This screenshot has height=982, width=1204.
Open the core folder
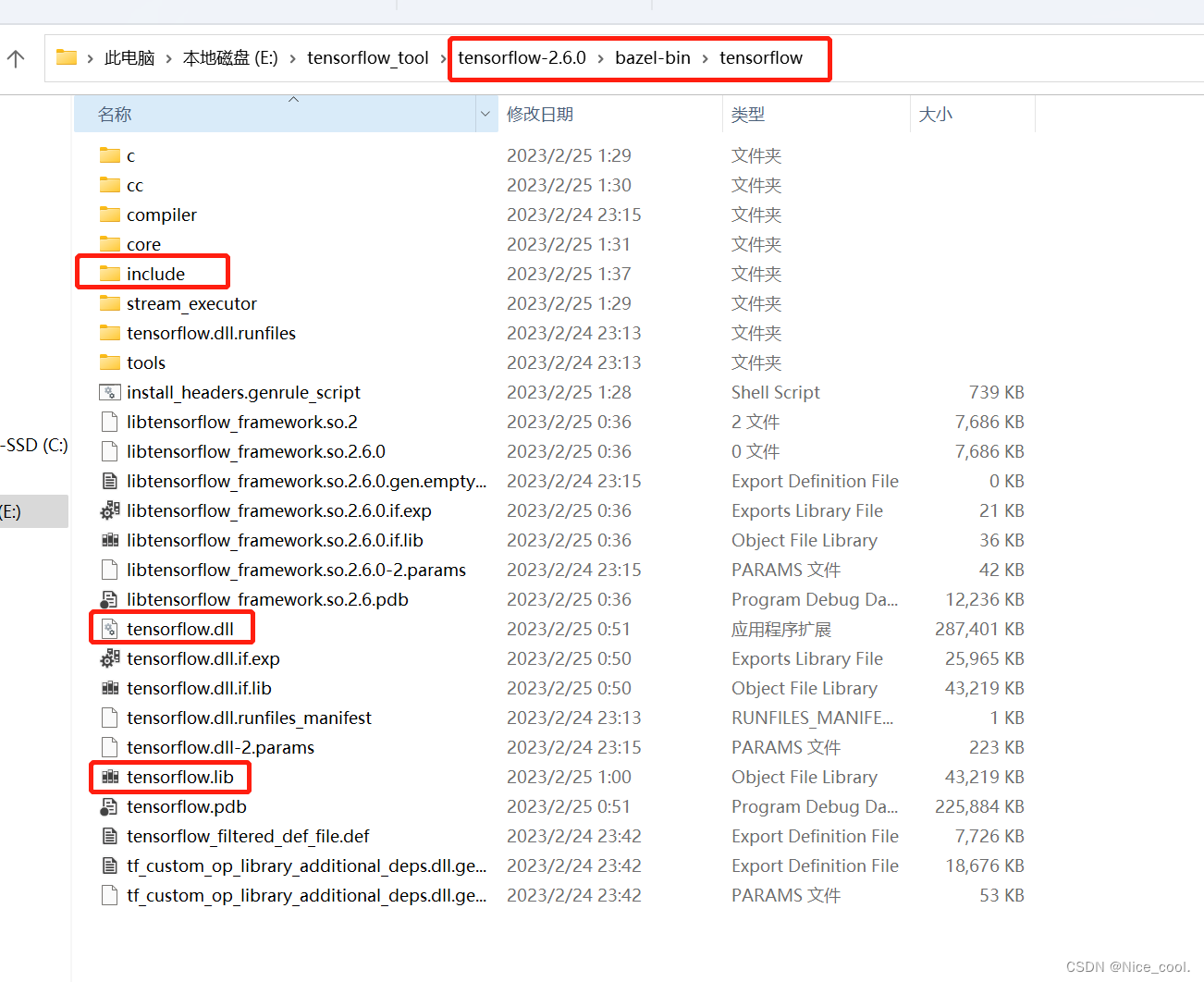pyautogui.click(x=143, y=243)
